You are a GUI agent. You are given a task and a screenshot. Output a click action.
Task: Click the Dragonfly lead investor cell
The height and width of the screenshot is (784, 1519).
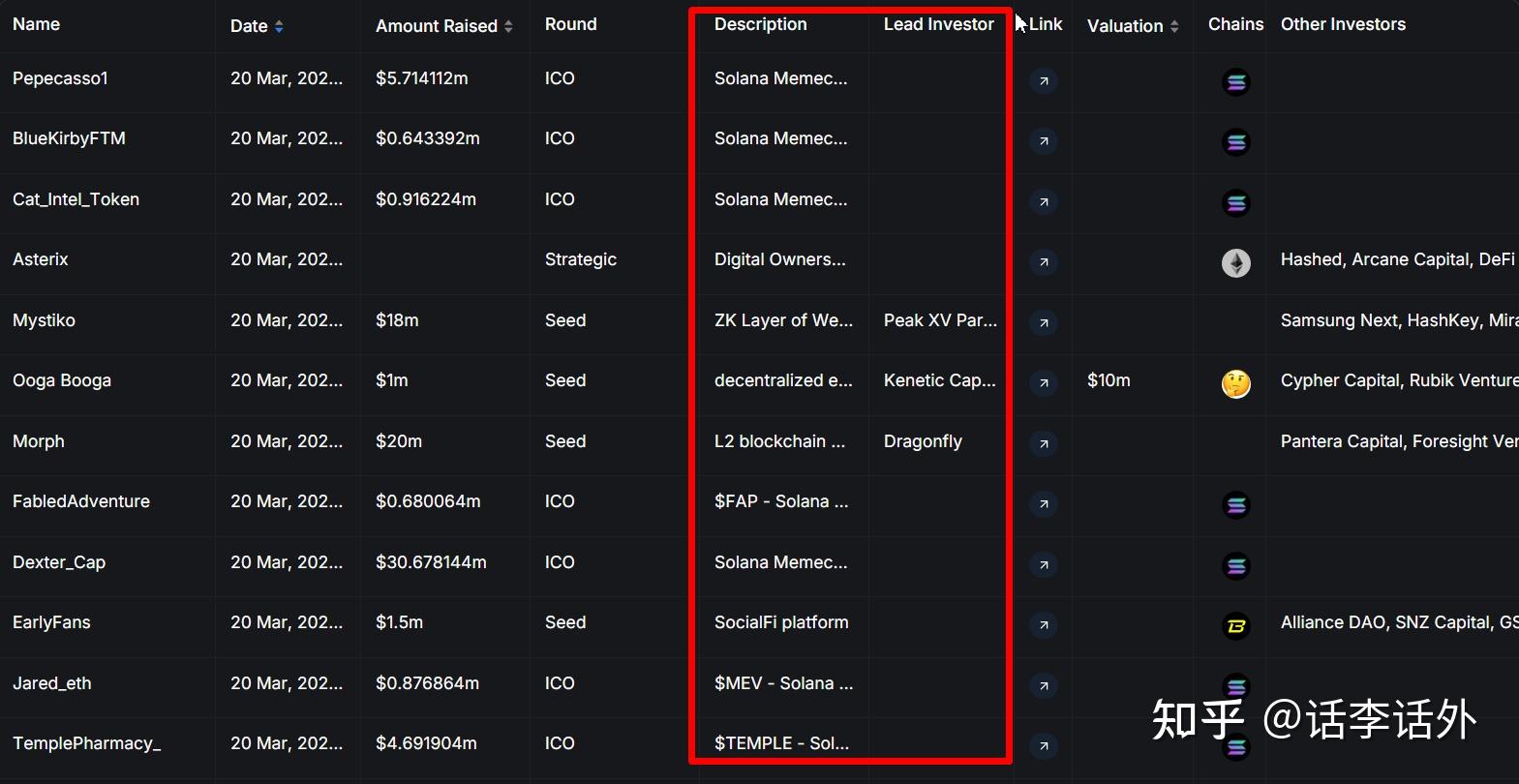point(923,441)
